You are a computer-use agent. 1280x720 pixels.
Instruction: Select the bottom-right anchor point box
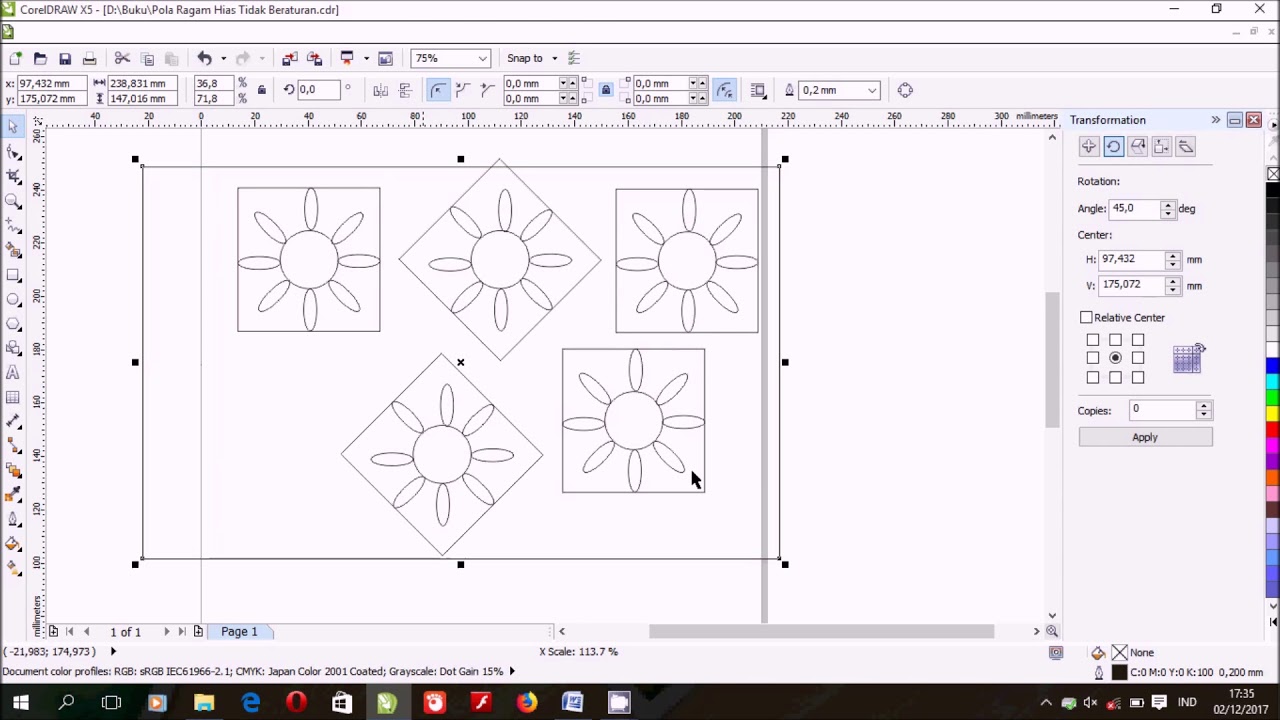(1138, 377)
